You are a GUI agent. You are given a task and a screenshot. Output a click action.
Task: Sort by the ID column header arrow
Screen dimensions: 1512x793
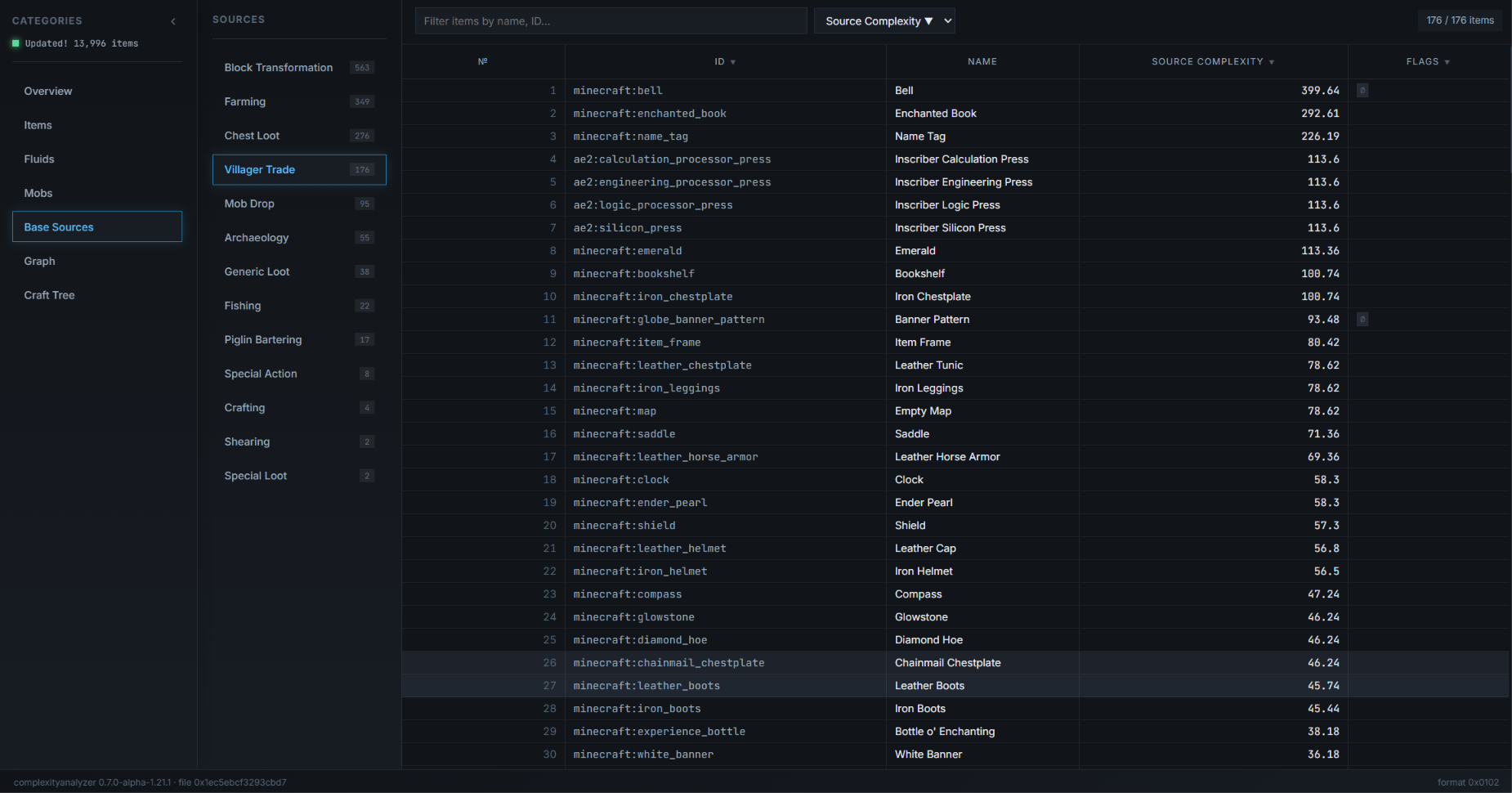pos(733,62)
